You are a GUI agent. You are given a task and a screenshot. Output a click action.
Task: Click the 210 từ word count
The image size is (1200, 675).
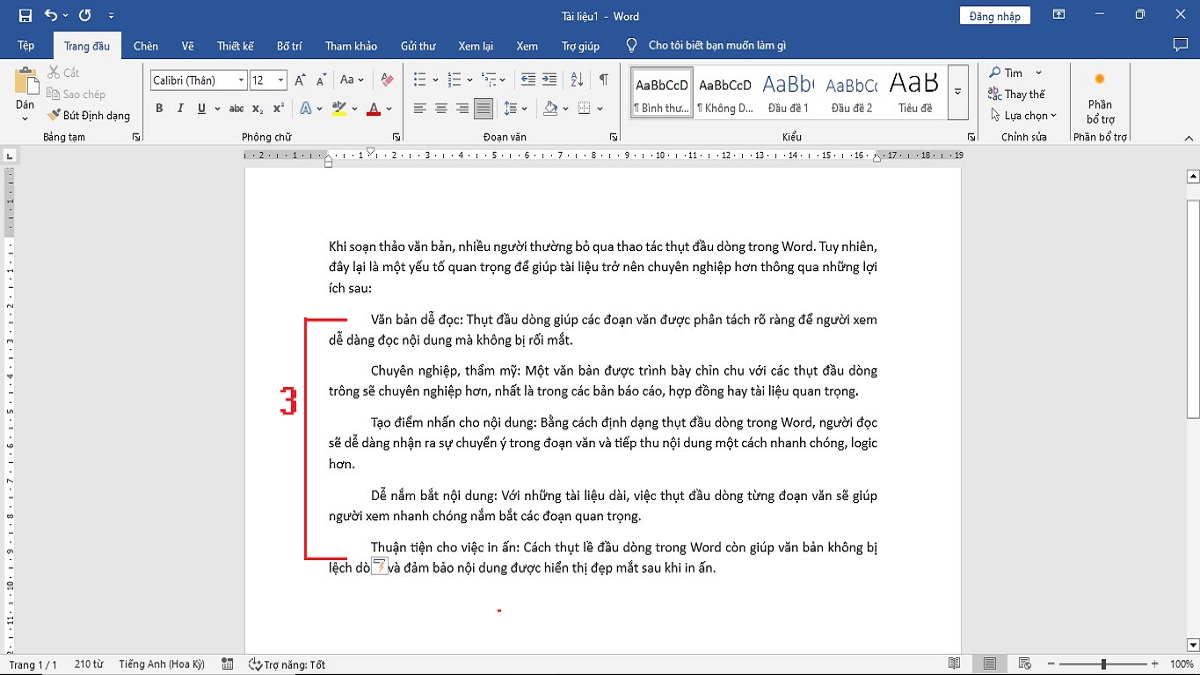pos(89,664)
